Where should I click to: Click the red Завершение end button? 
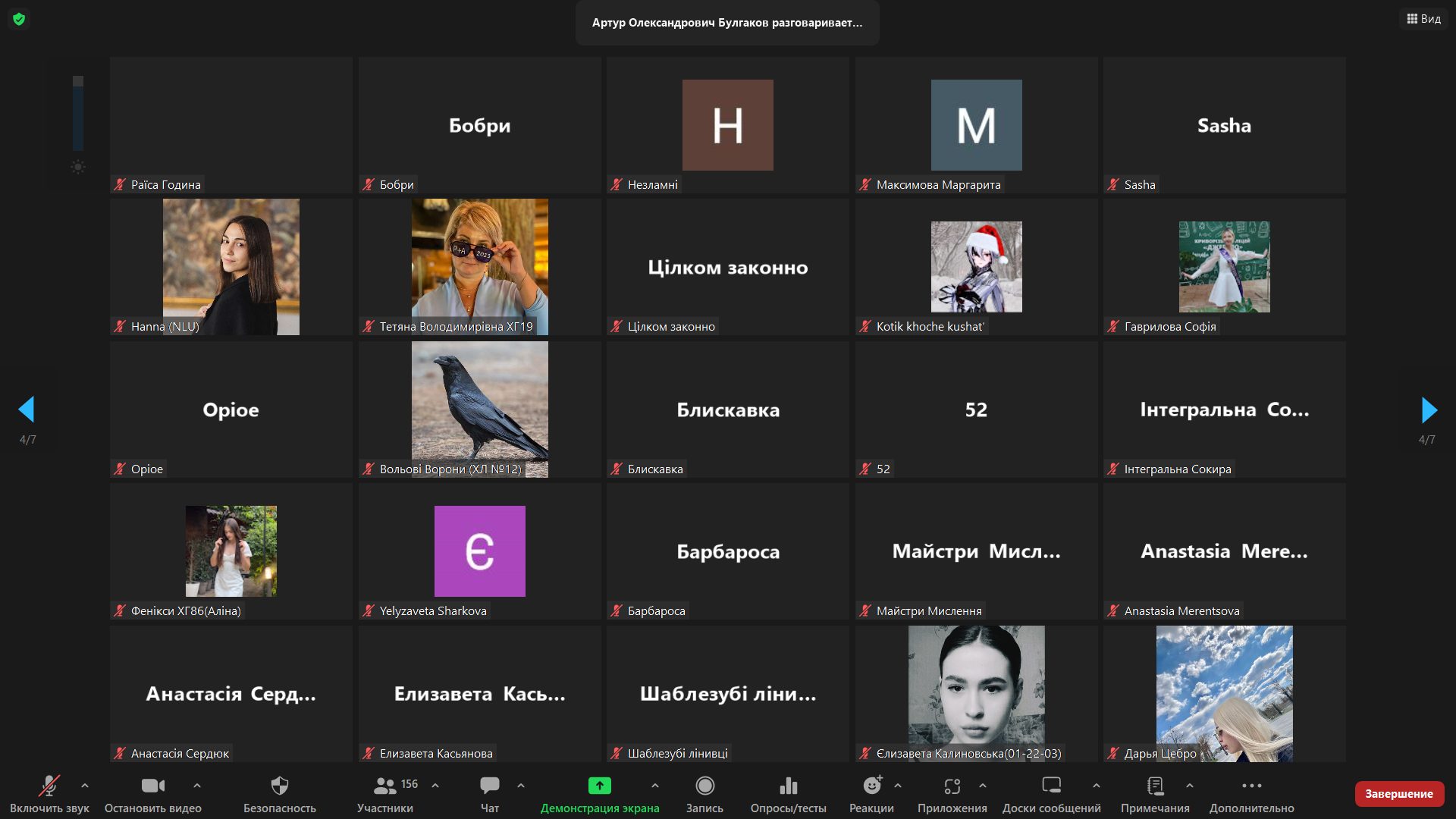[x=1398, y=794]
